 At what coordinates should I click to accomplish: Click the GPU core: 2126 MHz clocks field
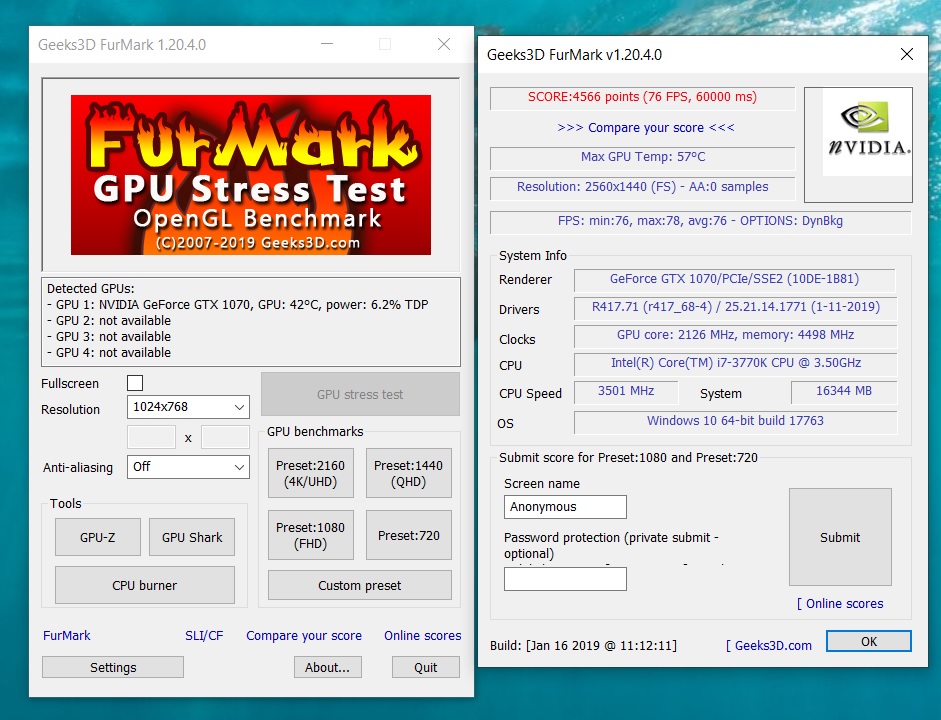[x=735, y=336]
